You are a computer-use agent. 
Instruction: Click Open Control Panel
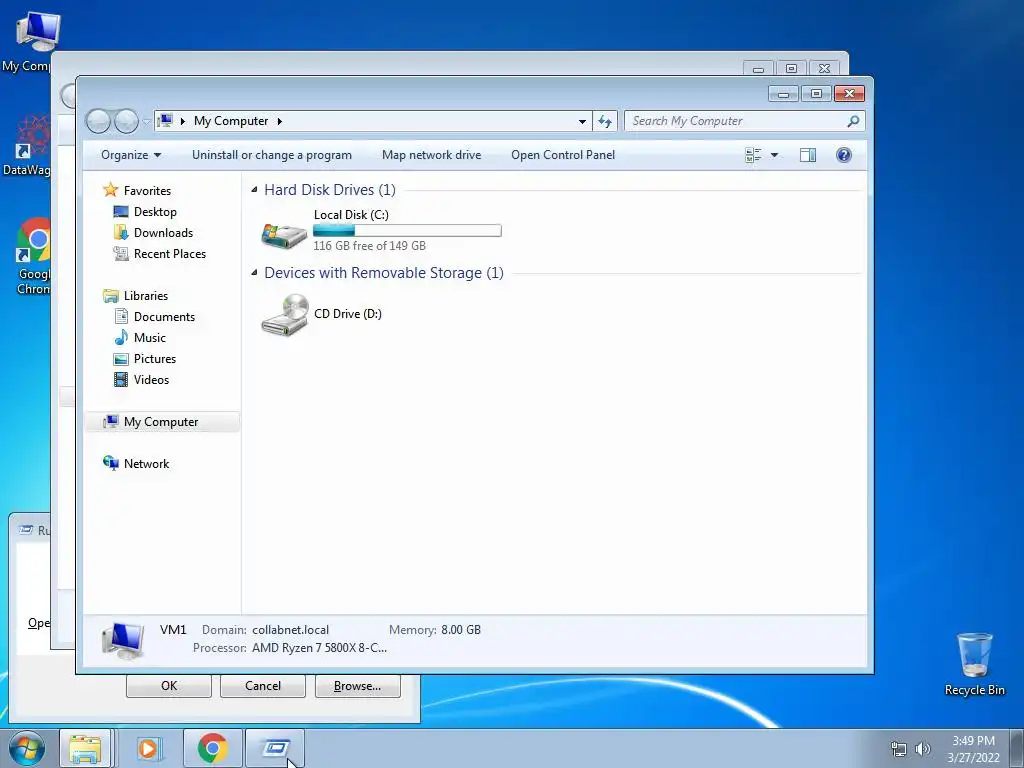tap(563, 155)
